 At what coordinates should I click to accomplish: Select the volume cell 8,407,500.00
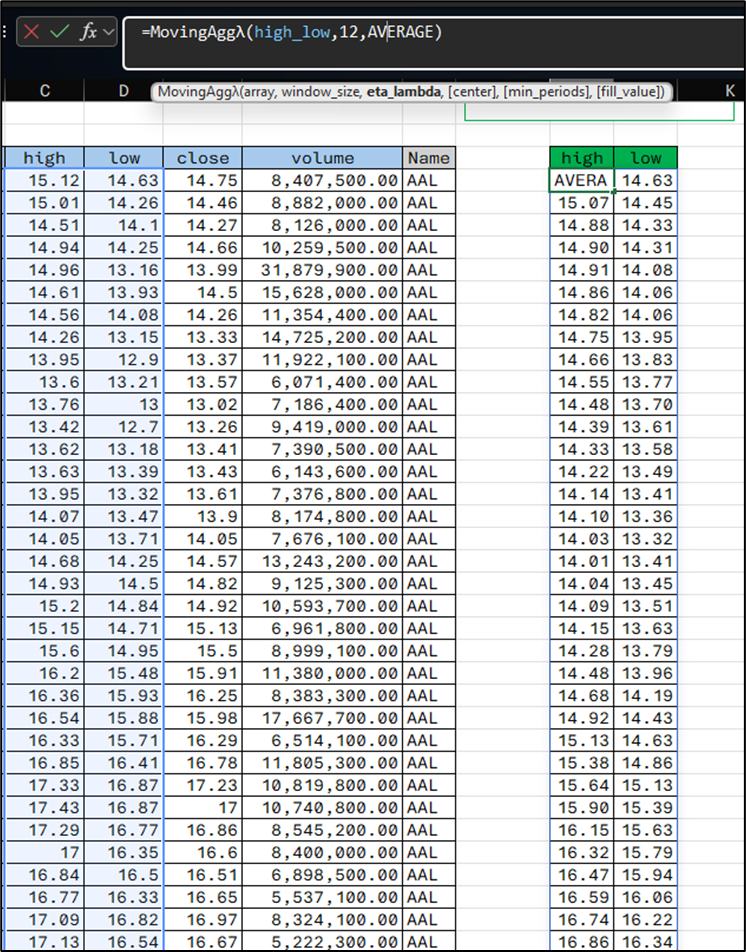pyautogui.click(x=322, y=180)
